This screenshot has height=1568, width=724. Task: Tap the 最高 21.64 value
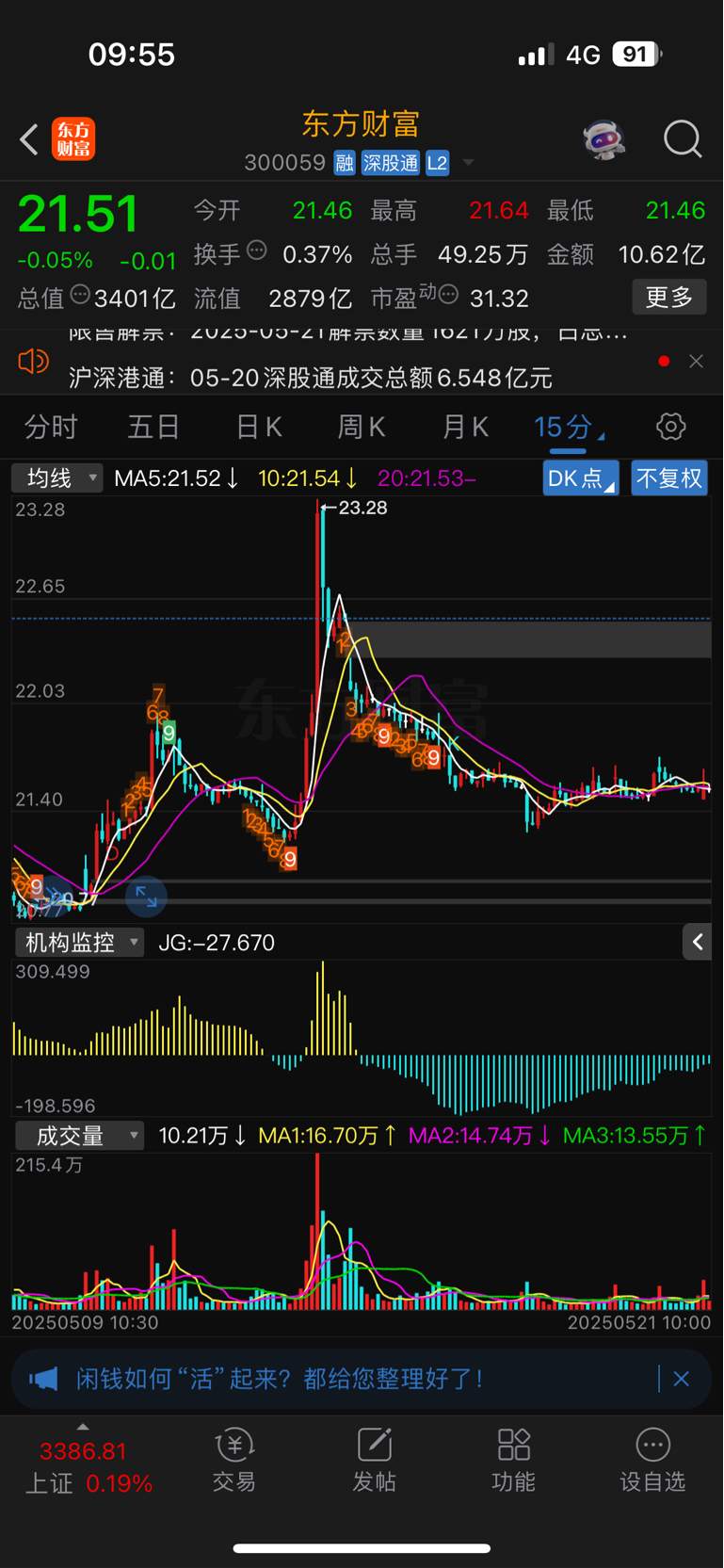(x=499, y=210)
